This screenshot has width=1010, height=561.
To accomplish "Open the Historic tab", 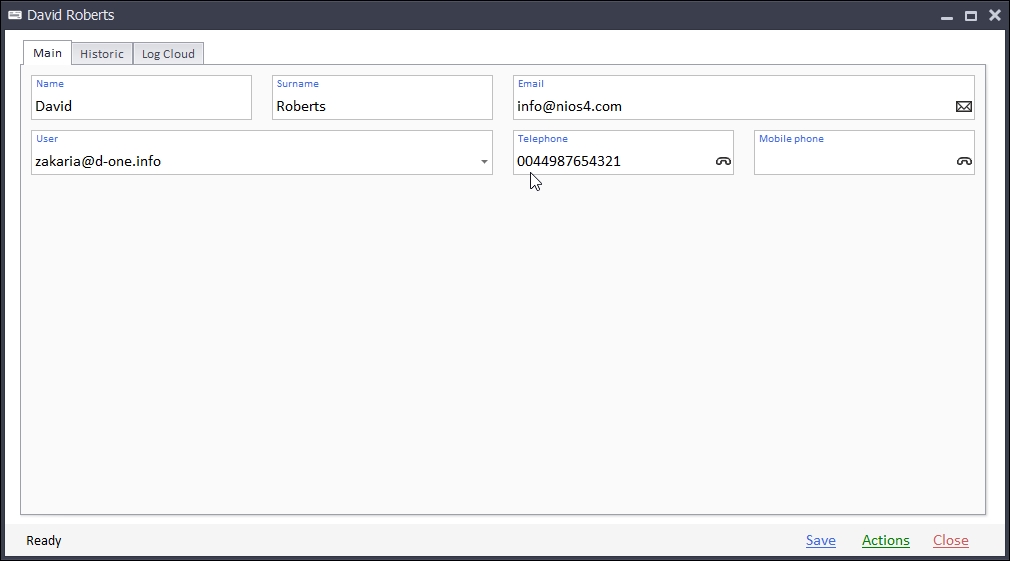I will coord(102,54).
